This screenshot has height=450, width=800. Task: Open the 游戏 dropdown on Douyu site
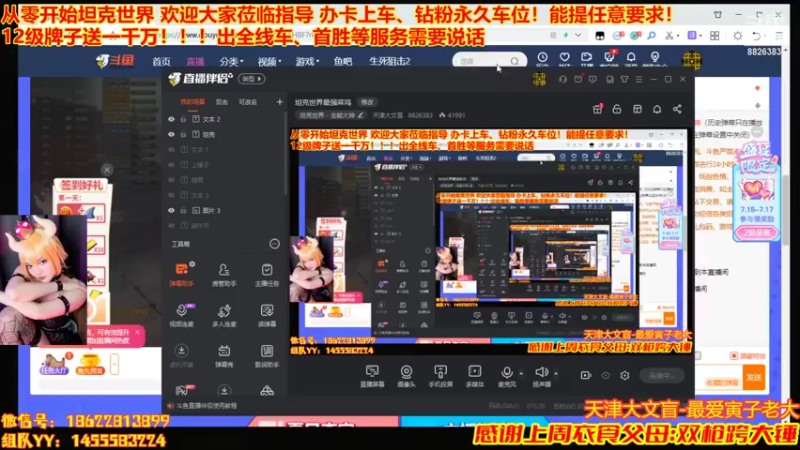coord(307,61)
